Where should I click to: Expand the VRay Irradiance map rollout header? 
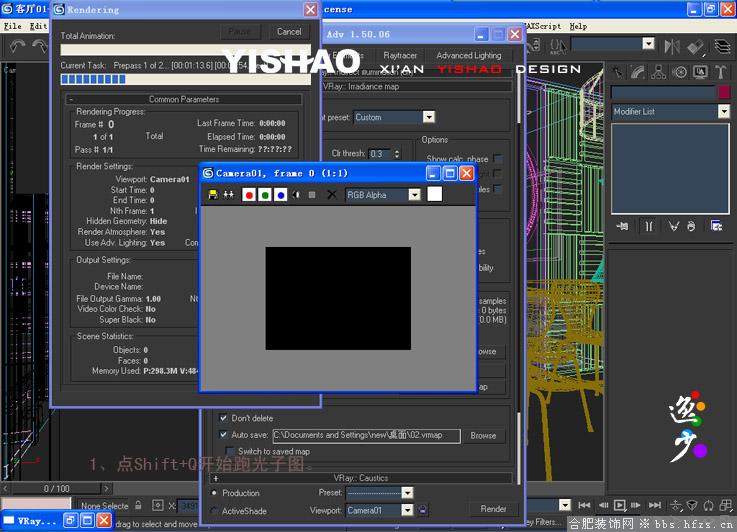tap(417, 86)
